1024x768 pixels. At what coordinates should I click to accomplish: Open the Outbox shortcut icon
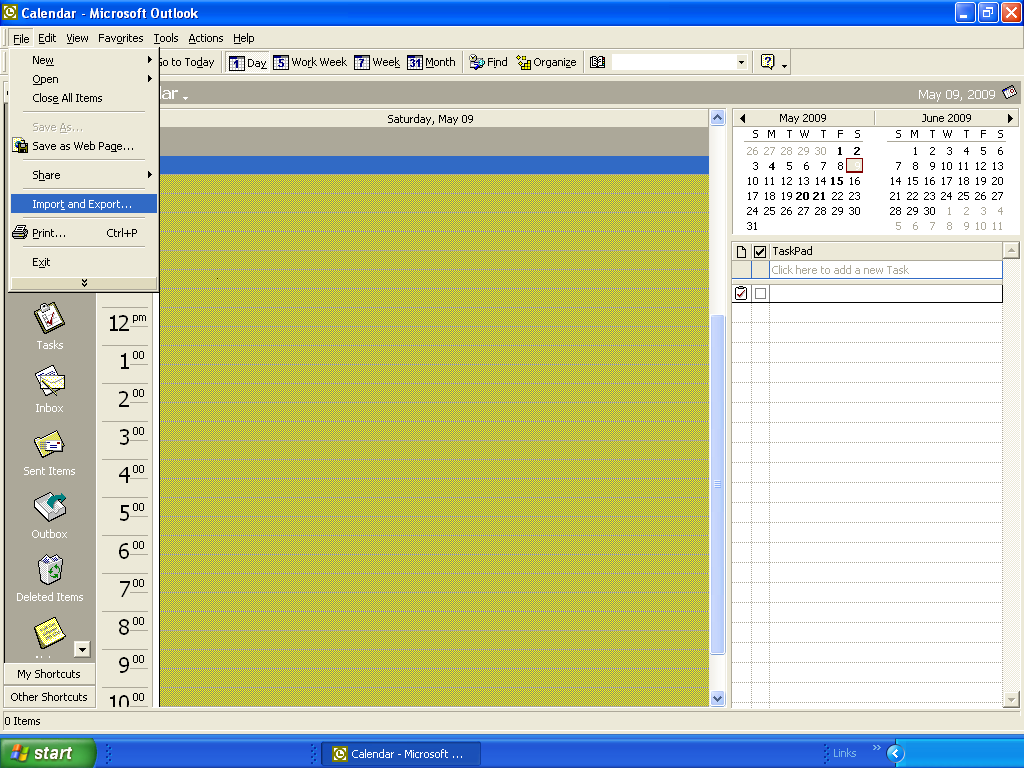coord(50,507)
